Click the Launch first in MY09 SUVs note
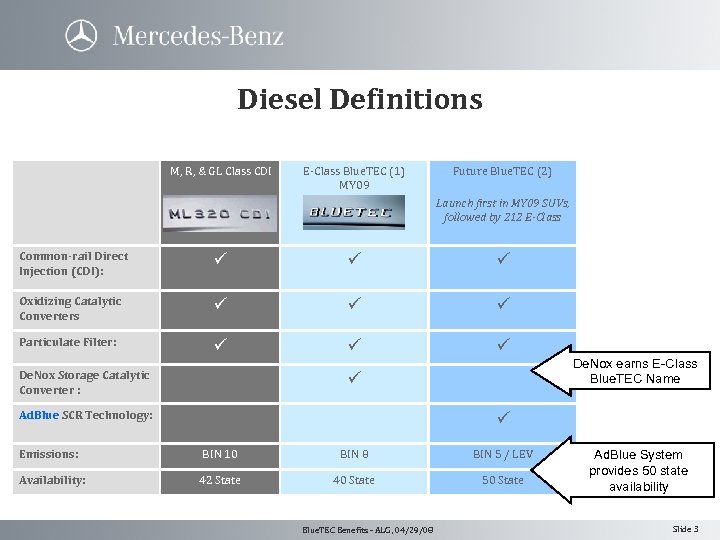 pos(502,210)
